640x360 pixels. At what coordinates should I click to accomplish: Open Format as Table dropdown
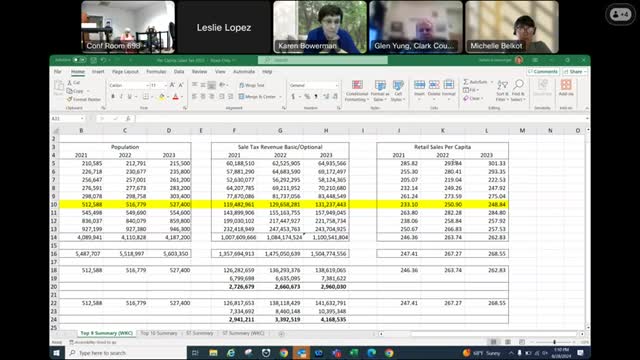pos(380,91)
